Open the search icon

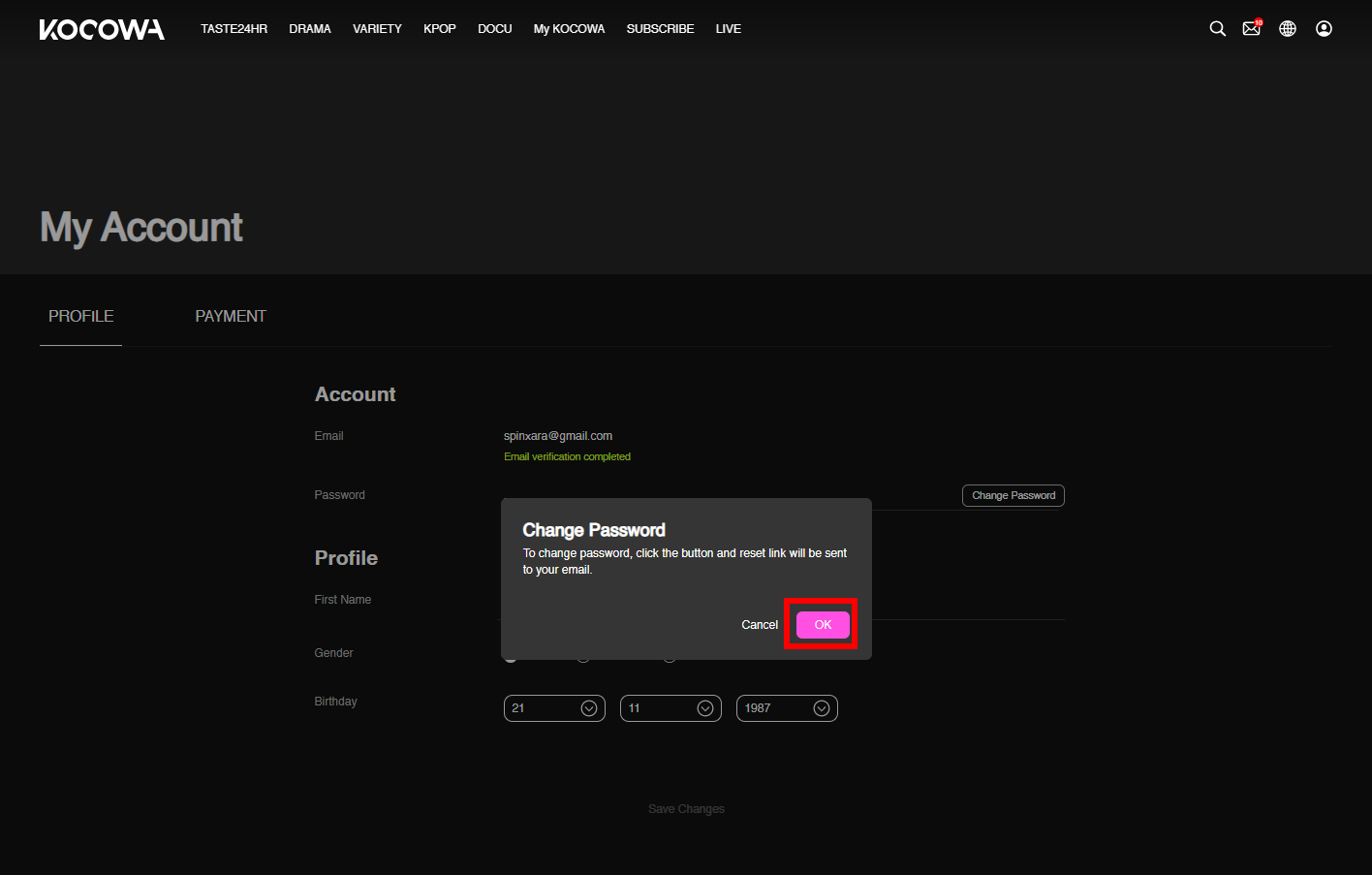coord(1218,29)
